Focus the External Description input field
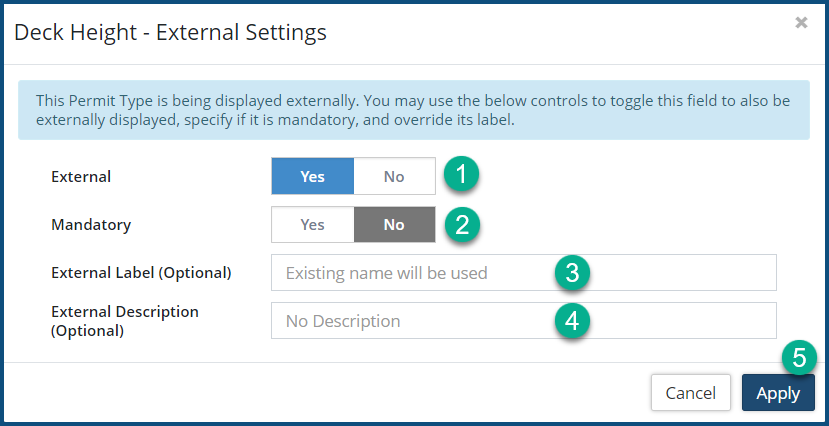The height and width of the screenshot is (426, 829). coord(410,321)
